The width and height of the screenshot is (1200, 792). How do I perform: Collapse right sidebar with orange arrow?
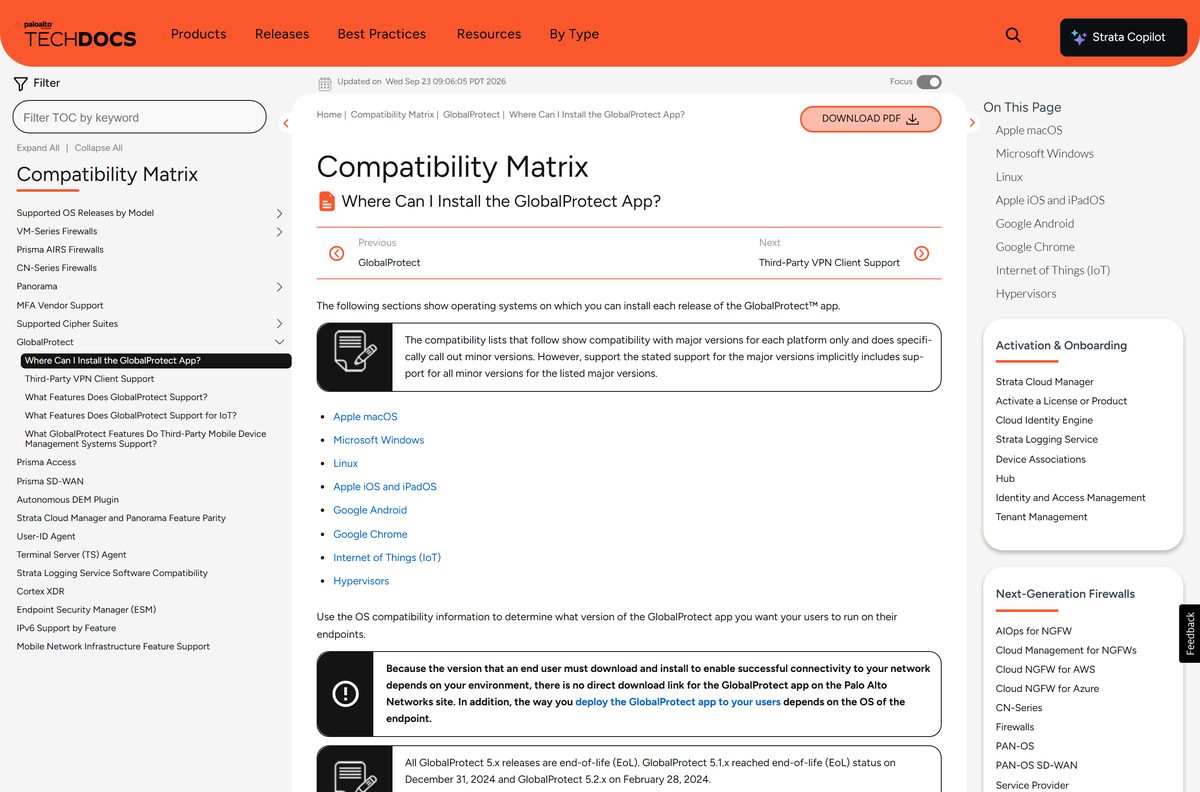click(972, 123)
